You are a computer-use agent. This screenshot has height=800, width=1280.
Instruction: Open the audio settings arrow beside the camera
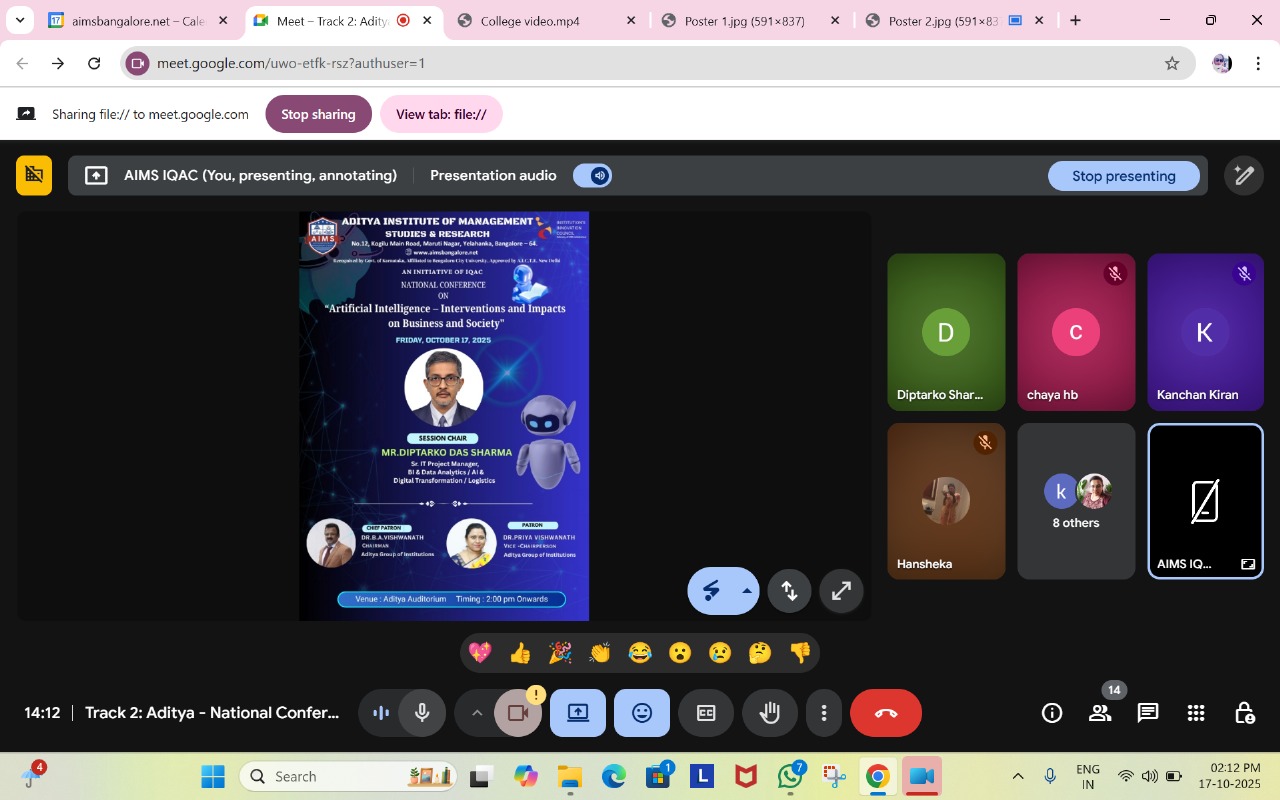(477, 713)
